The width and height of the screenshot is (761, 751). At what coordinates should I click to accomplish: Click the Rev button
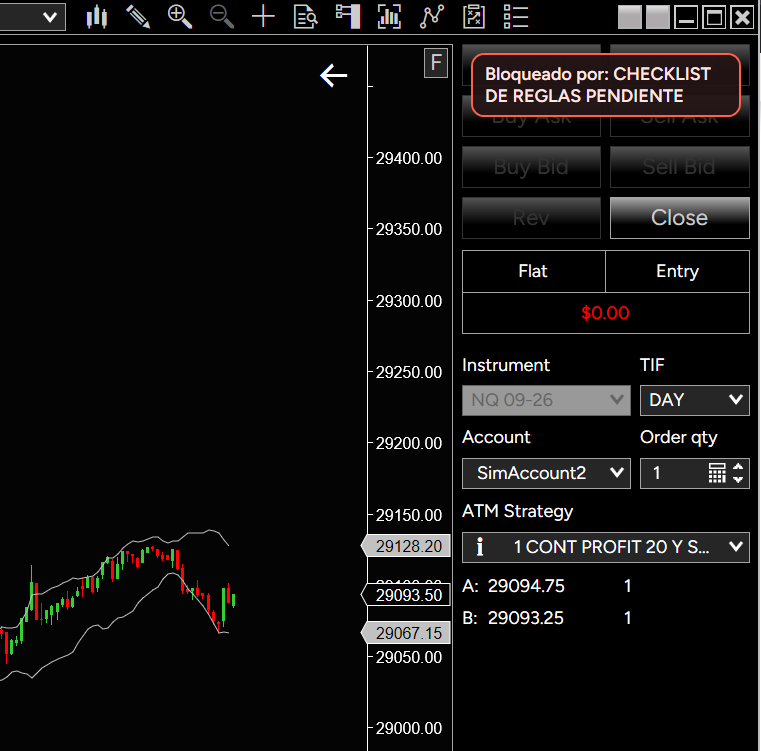[x=531, y=218]
